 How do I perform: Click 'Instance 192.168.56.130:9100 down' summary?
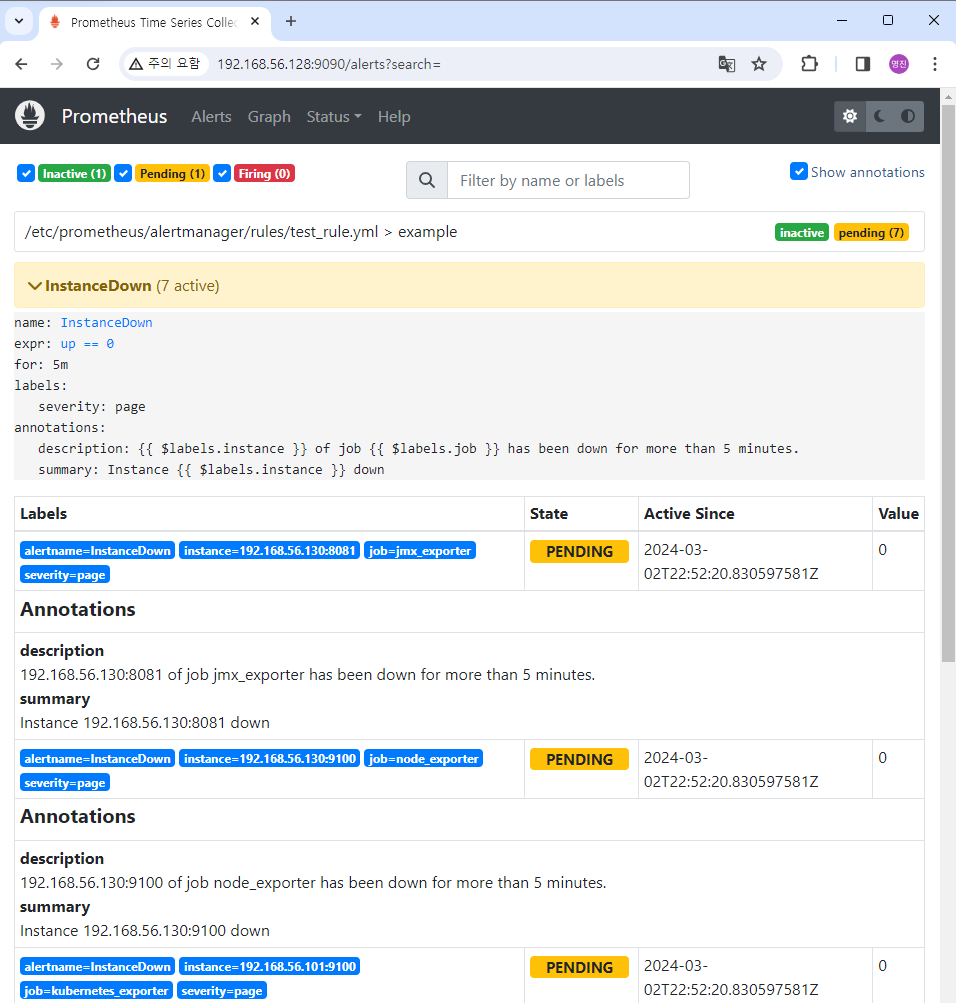coord(145,931)
